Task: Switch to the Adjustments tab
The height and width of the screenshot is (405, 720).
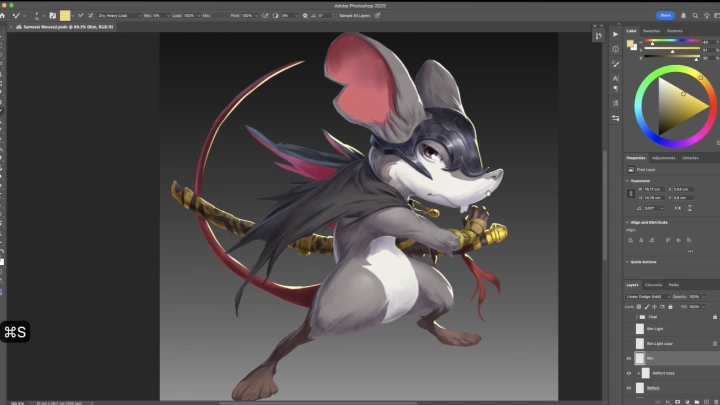Action: [x=664, y=158]
